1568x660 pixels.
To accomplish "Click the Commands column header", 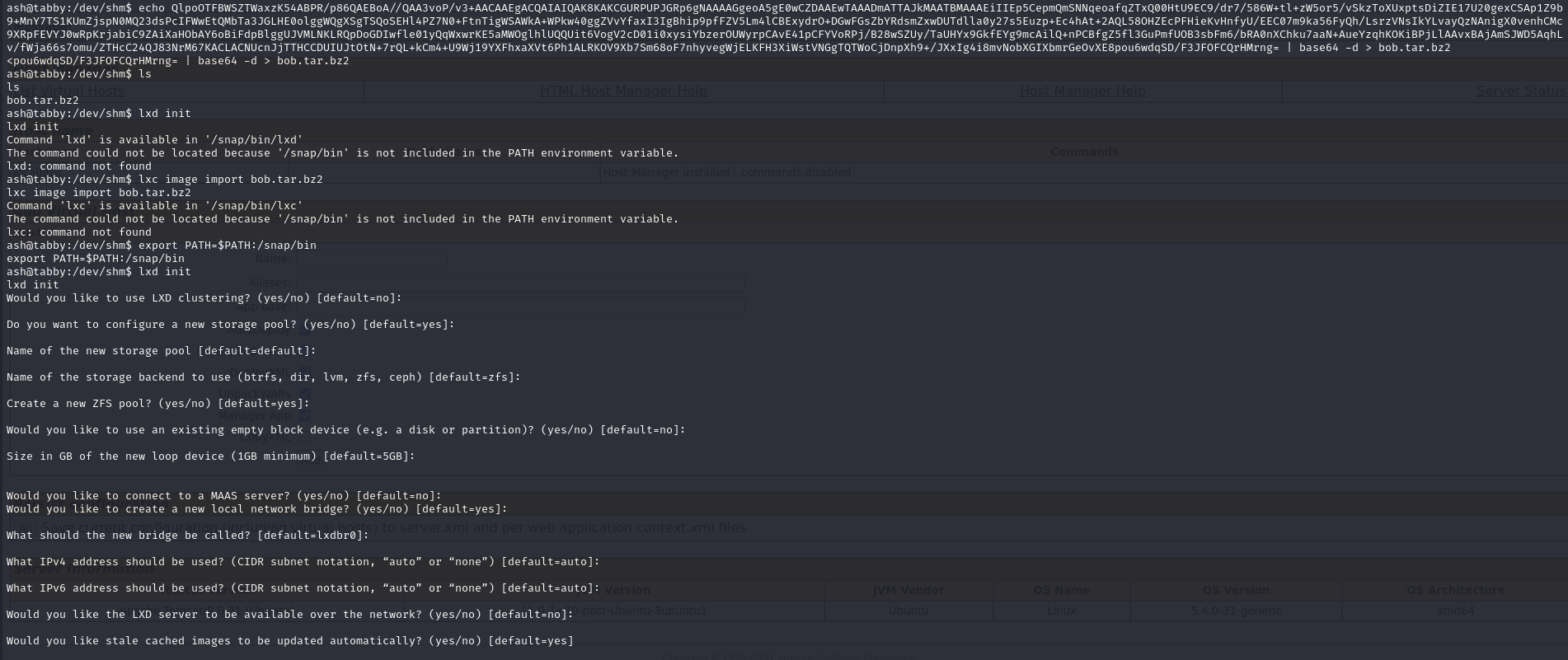I will (x=1084, y=152).
